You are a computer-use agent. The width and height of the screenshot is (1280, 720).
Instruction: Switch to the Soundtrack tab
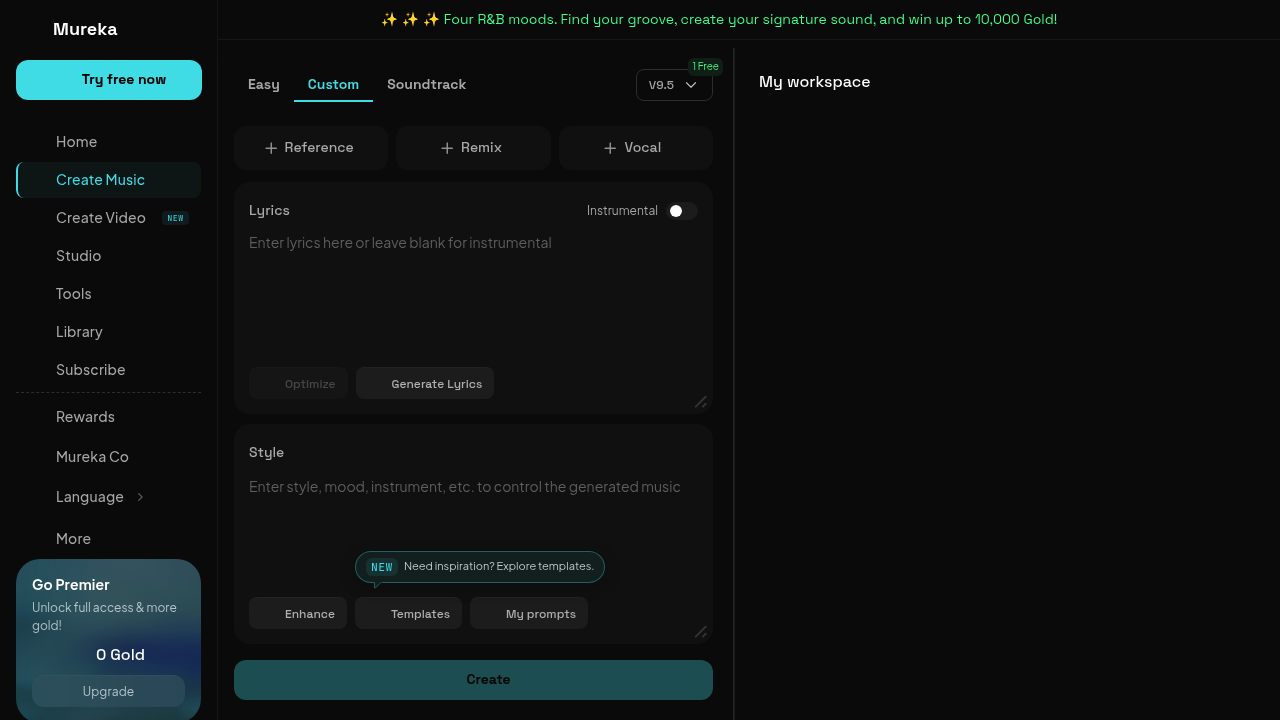pyautogui.click(x=427, y=85)
